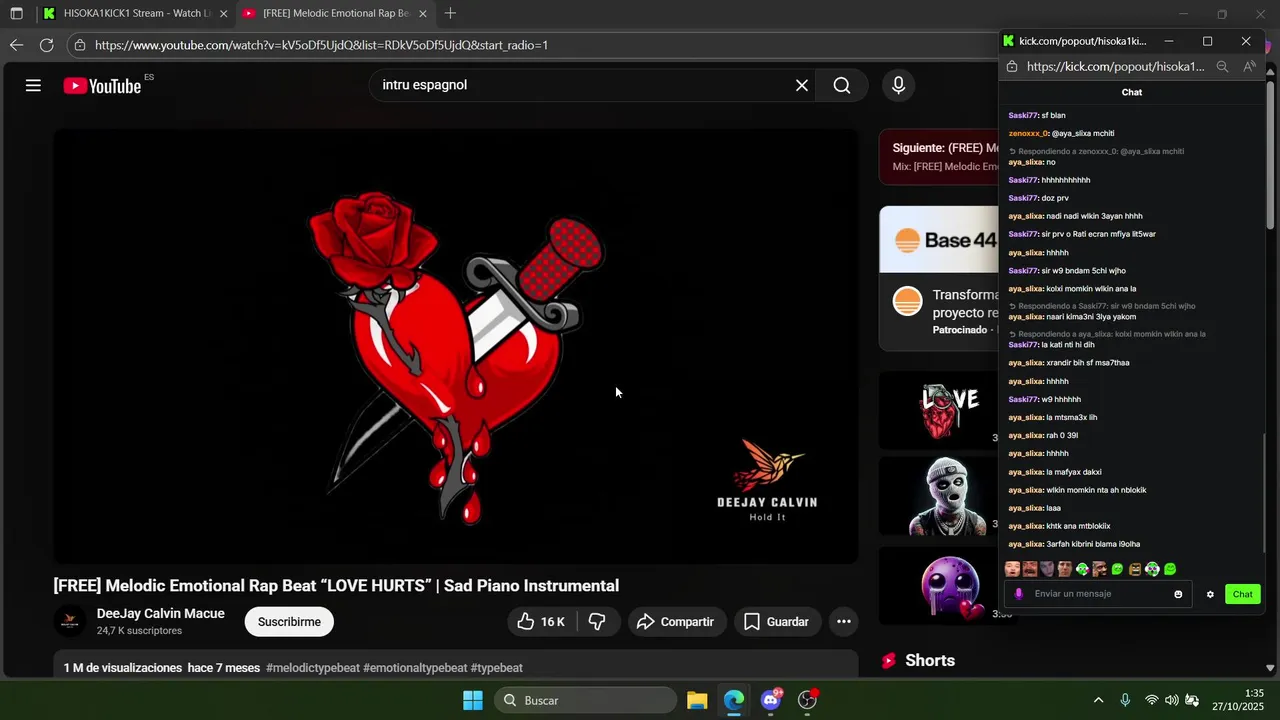The image size is (1280, 720).
Task: Reload the YouTube page
Action: coord(46,45)
